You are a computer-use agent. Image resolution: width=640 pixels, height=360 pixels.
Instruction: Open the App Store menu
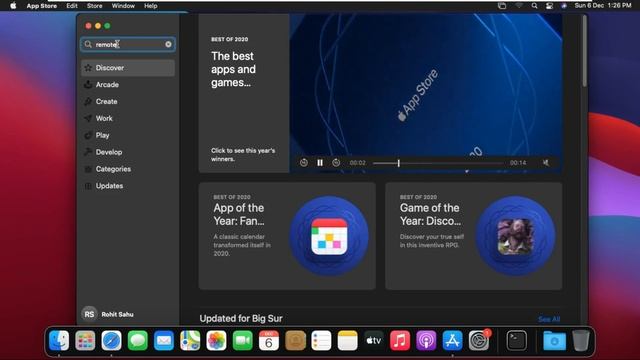(x=42, y=6)
